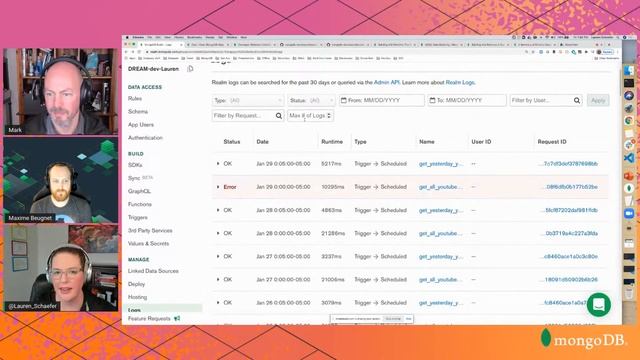Click the magnifier in Filter by User
The width and height of the screenshot is (640, 360).
(x=577, y=100)
